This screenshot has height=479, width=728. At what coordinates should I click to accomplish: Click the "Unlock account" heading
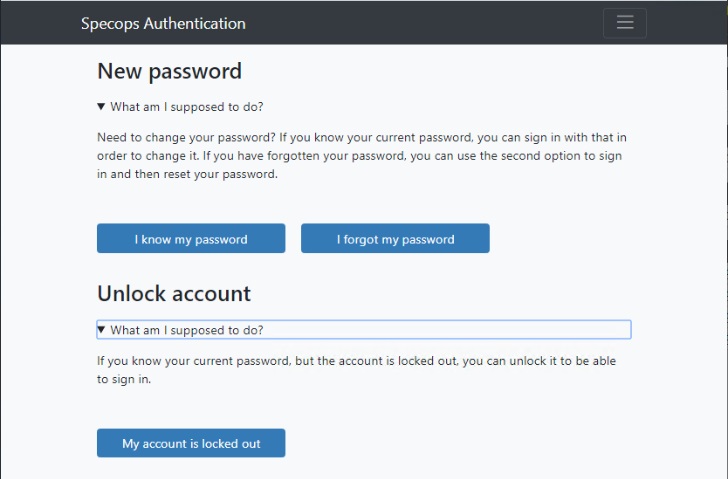pyautogui.click(x=174, y=294)
